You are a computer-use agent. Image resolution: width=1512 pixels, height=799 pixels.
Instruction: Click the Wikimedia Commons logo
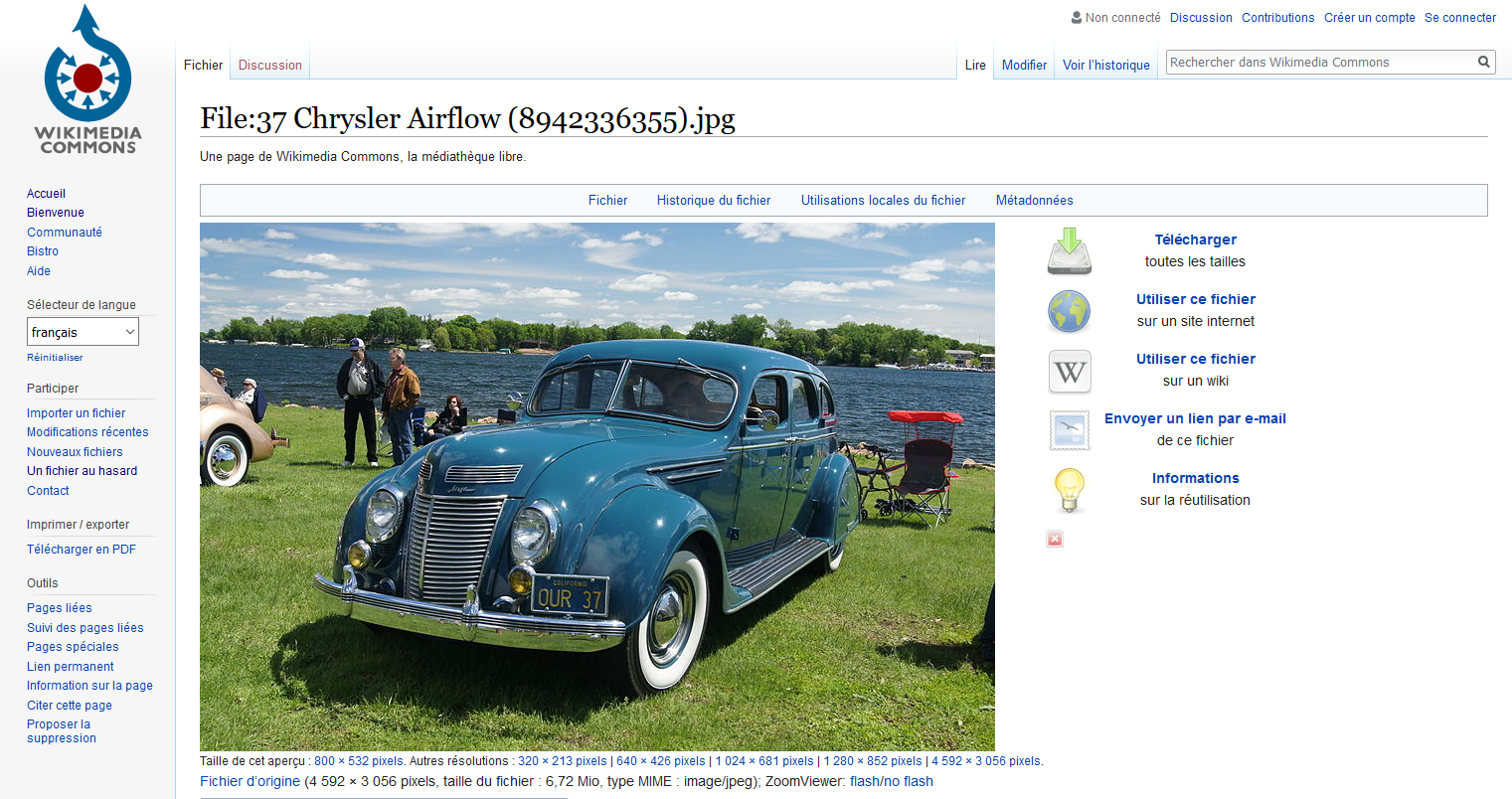[x=87, y=80]
